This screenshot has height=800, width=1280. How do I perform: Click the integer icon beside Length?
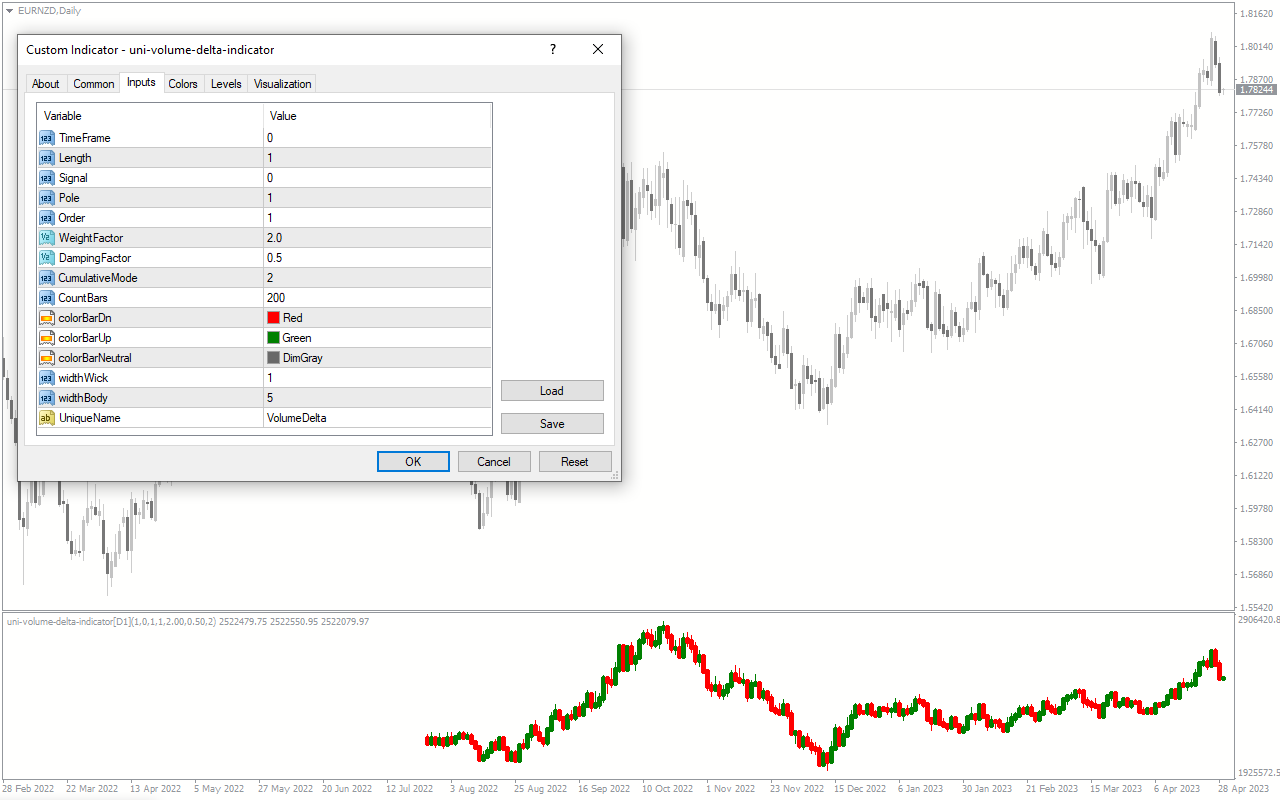pos(47,158)
